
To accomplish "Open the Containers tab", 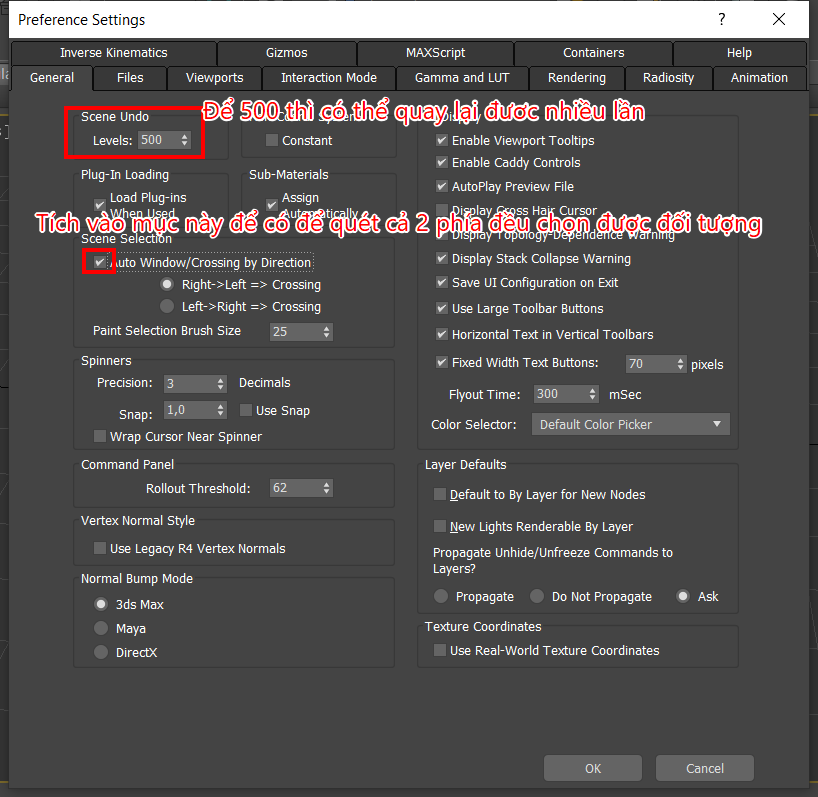I will (x=593, y=53).
